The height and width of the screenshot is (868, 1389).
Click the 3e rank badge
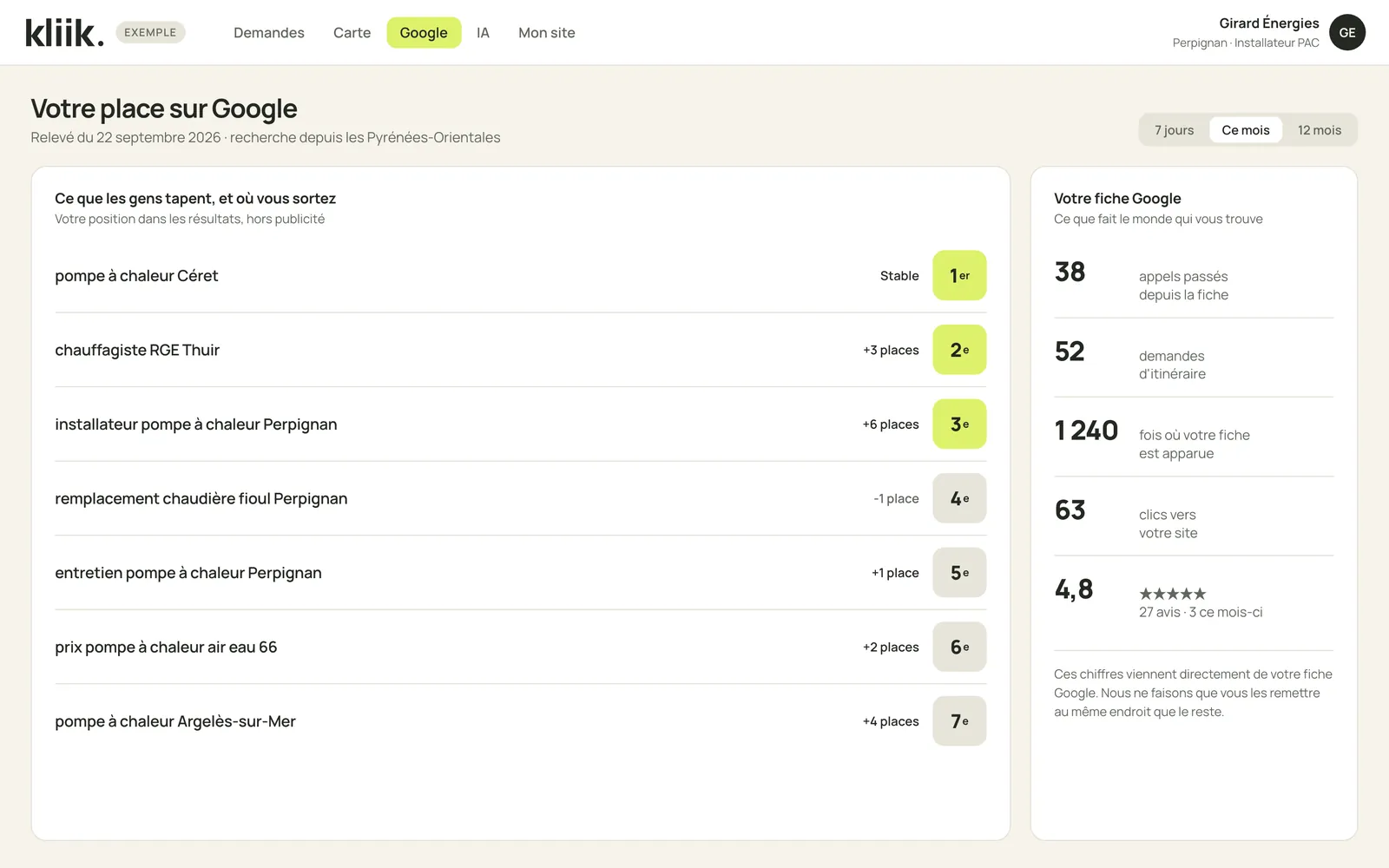pos(959,424)
